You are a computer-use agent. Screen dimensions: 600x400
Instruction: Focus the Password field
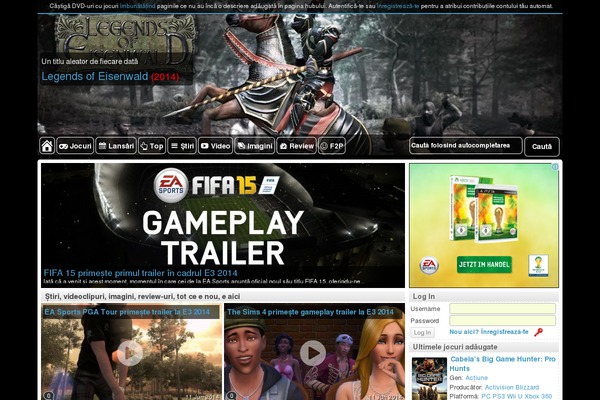coord(502,320)
